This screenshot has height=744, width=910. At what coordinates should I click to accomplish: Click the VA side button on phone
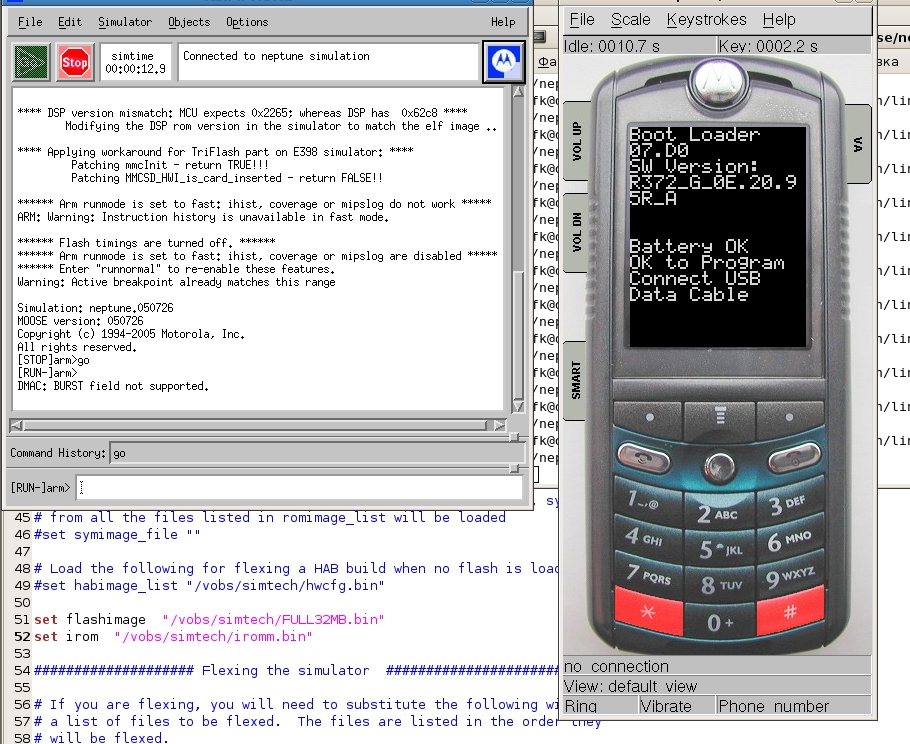[858, 144]
